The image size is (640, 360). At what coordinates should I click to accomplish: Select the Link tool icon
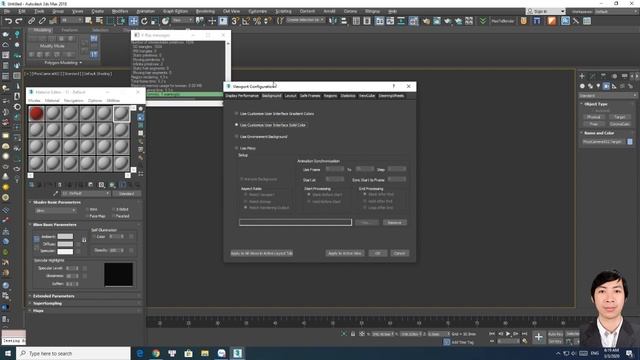[x=31, y=21]
